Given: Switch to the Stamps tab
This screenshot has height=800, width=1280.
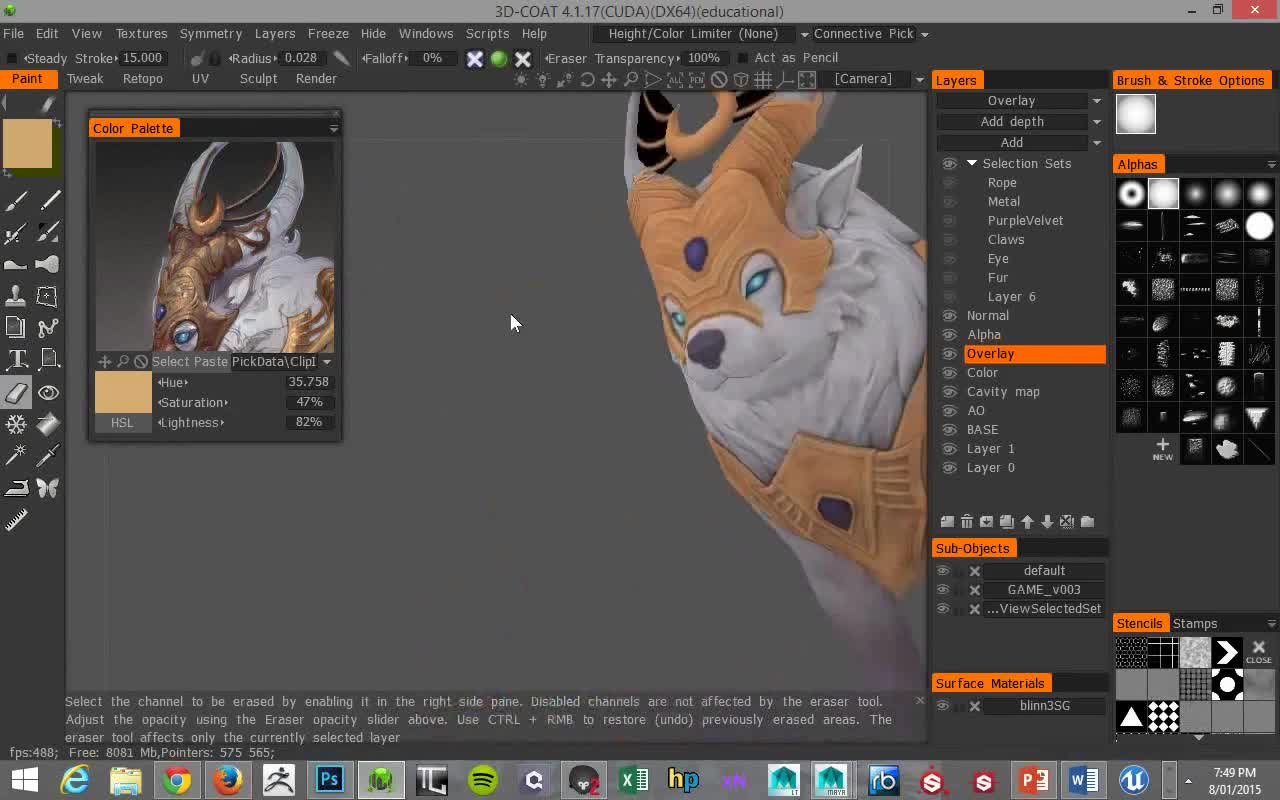Looking at the screenshot, I should coord(1195,624).
